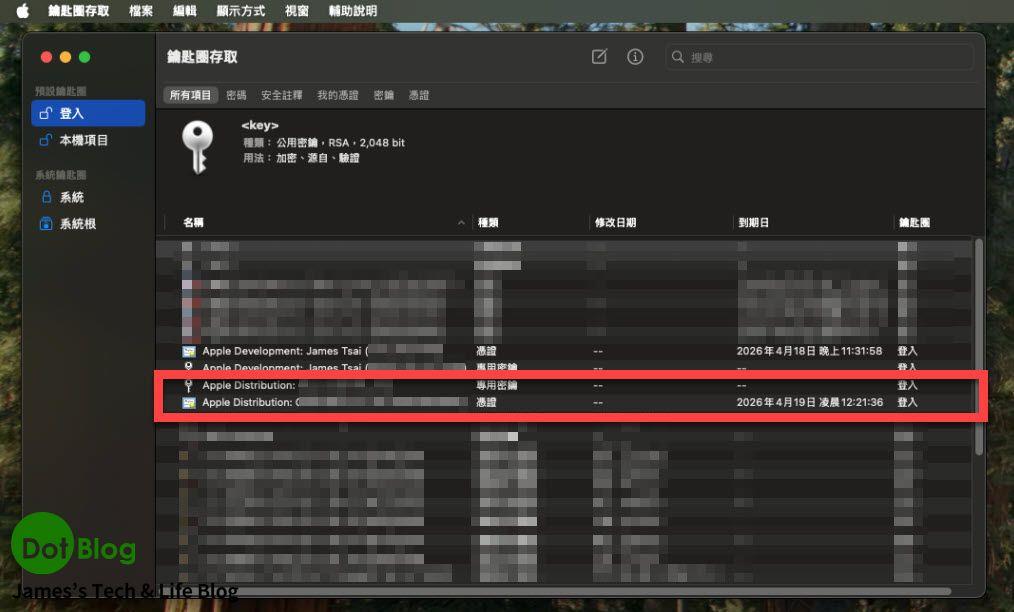Switch to the 安全註釋 tab

[282, 95]
